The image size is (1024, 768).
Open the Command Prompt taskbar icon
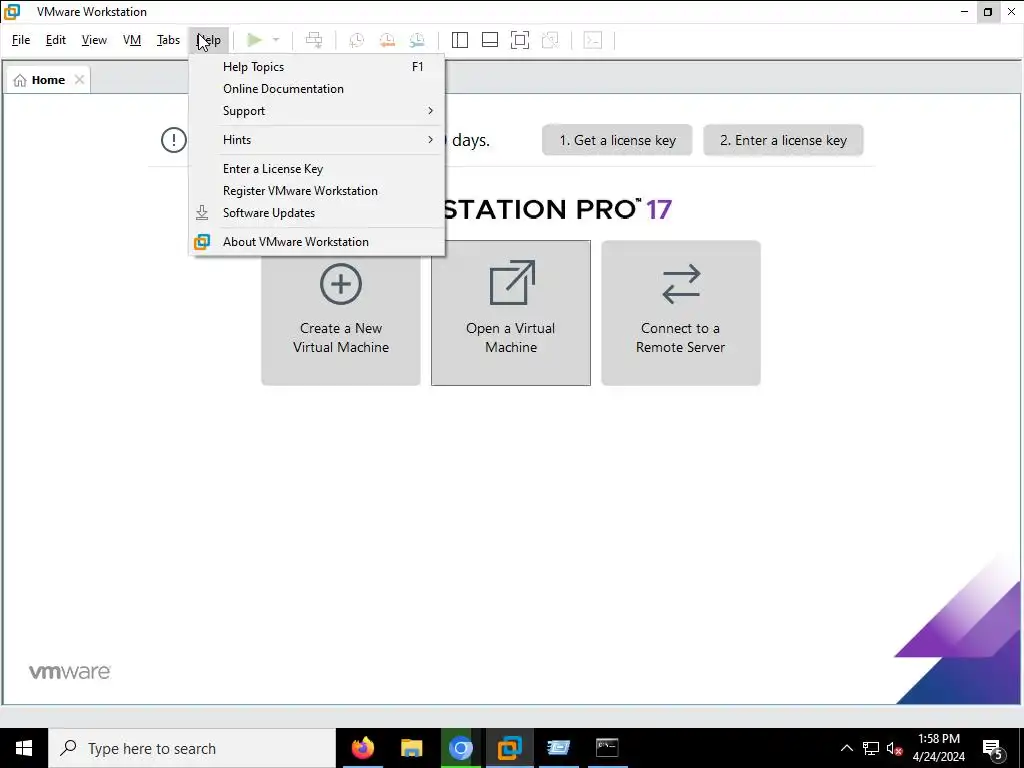pyautogui.click(x=607, y=748)
